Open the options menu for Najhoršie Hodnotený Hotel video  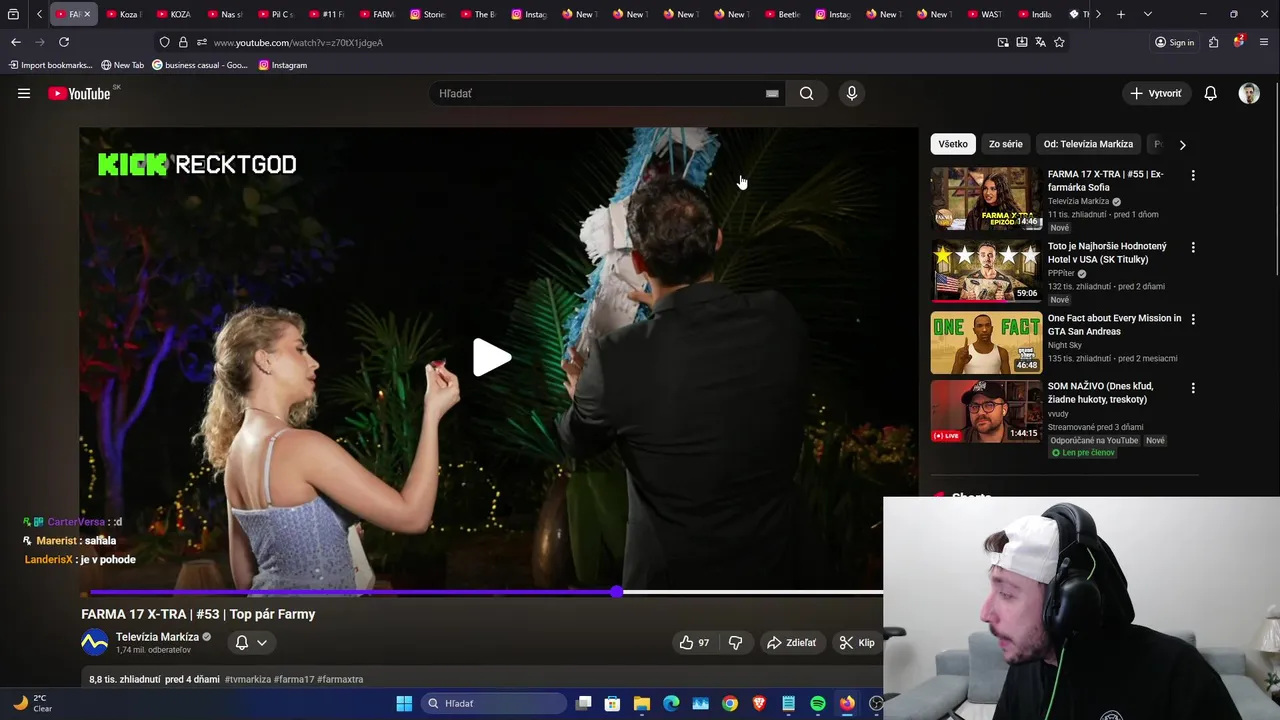coord(1192,247)
